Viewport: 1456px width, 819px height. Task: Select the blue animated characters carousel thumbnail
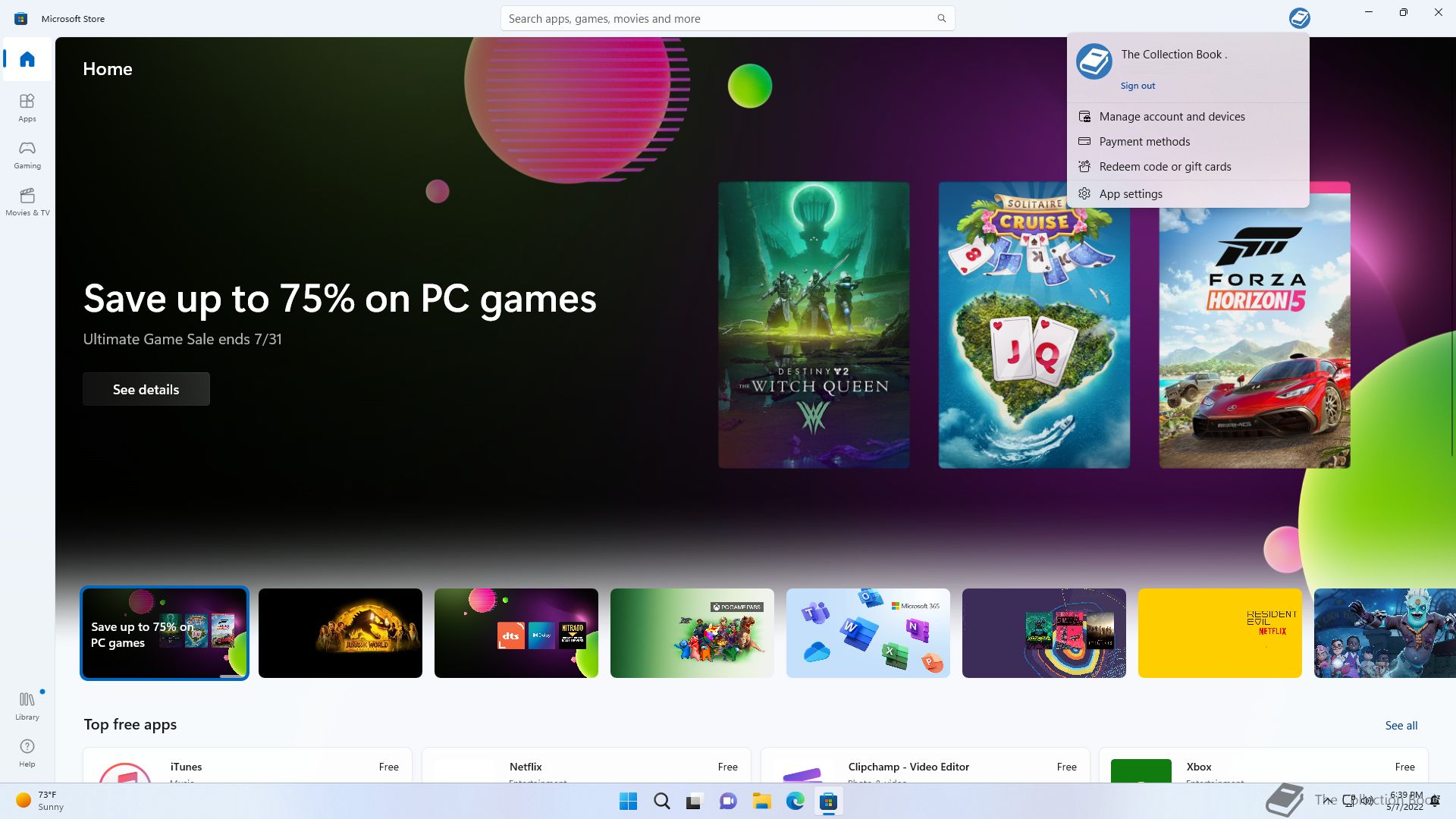point(1385,633)
